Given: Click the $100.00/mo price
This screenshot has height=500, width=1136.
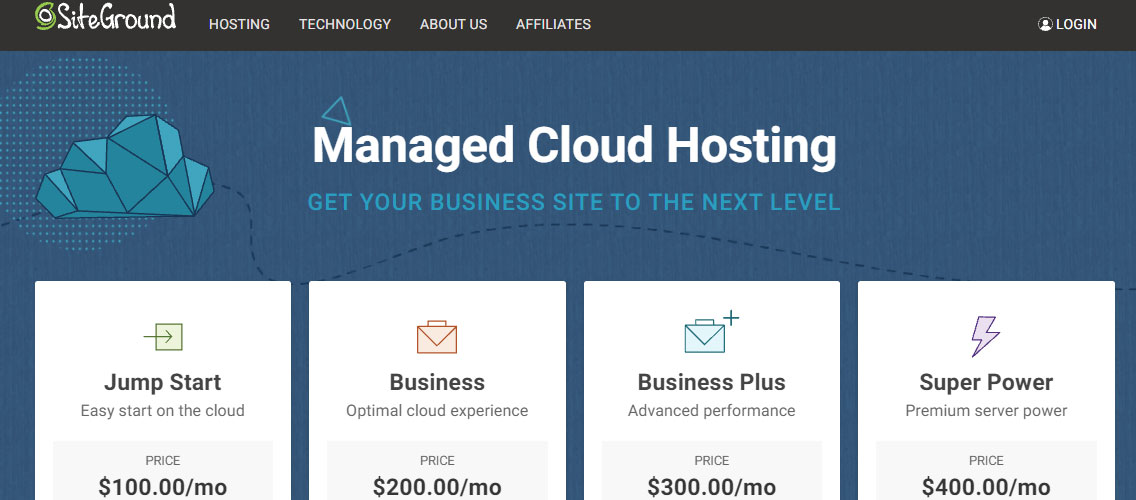Looking at the screenshot, I should pos(163,487).
